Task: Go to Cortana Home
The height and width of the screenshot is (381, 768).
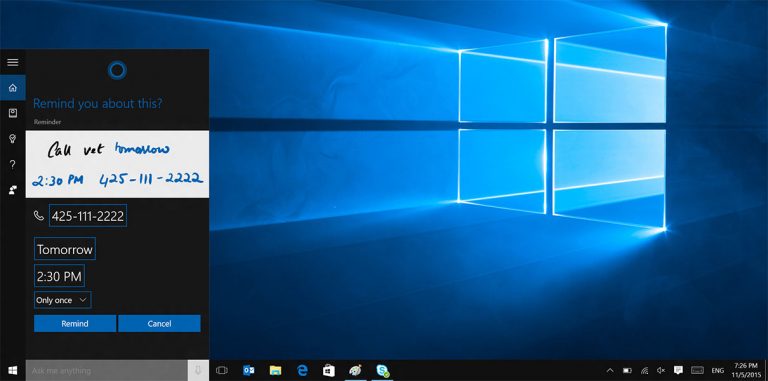Action: pos(13,88)
